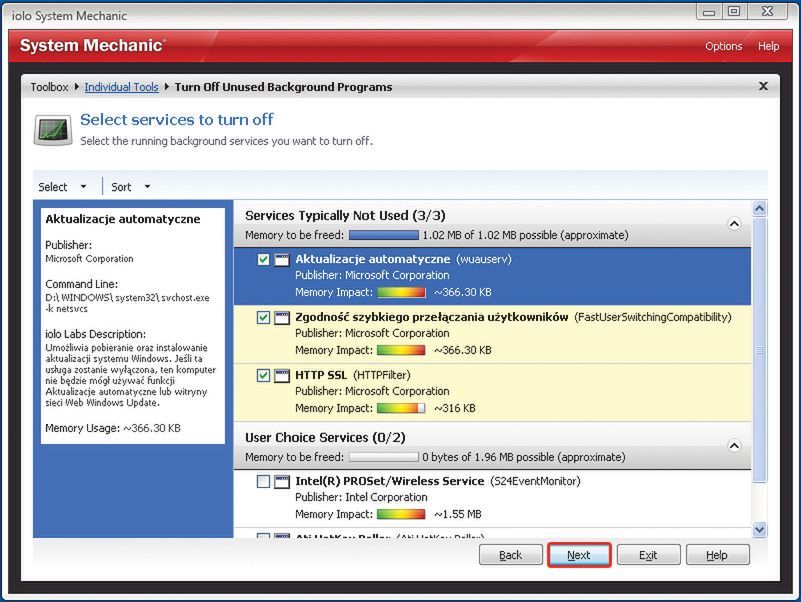Uncheck Zgodność szybkiego przełączania użytkowników service

(x=263, y=318)
